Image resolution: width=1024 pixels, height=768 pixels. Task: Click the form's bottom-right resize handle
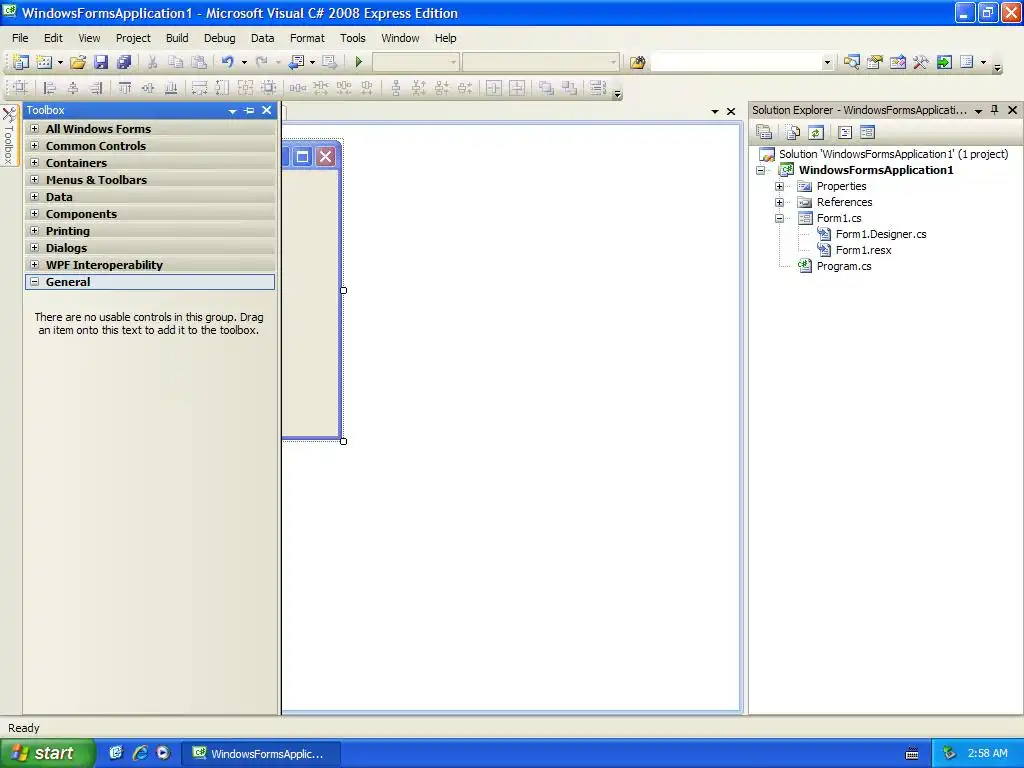344,441
